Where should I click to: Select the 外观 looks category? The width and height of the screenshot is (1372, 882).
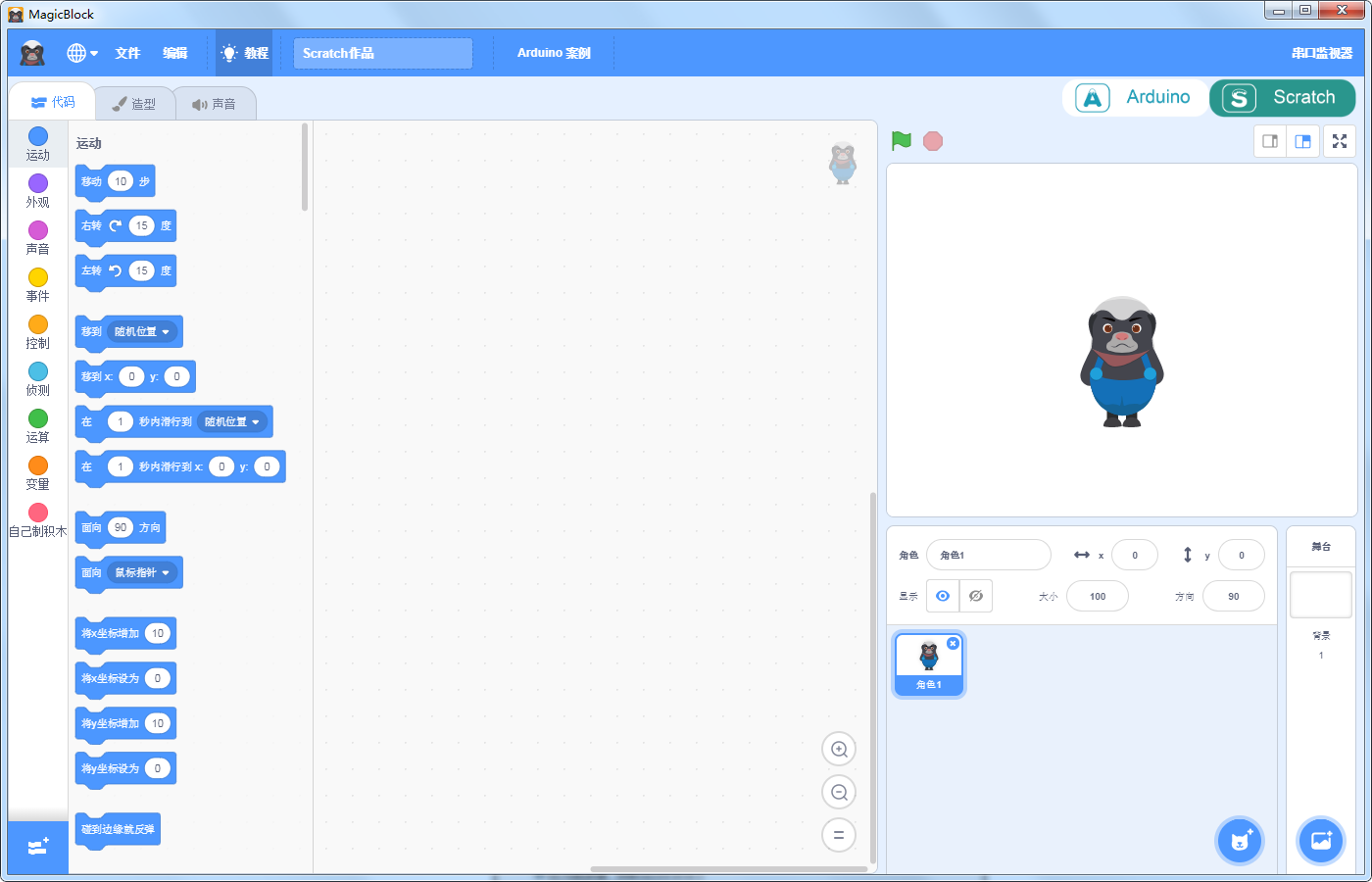(x=38, y=191)
